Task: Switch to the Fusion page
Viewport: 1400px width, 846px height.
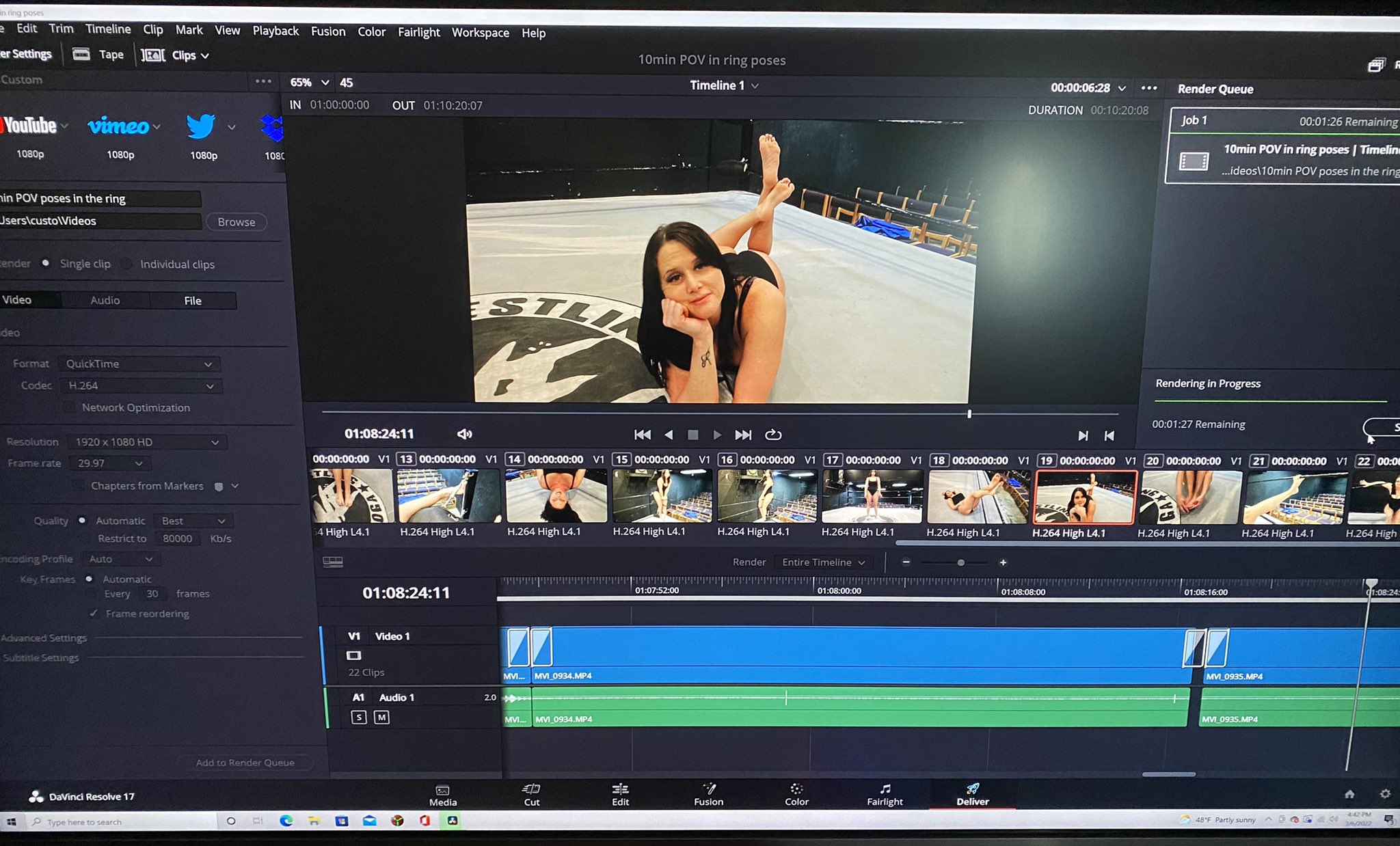Action: point(708,795)
